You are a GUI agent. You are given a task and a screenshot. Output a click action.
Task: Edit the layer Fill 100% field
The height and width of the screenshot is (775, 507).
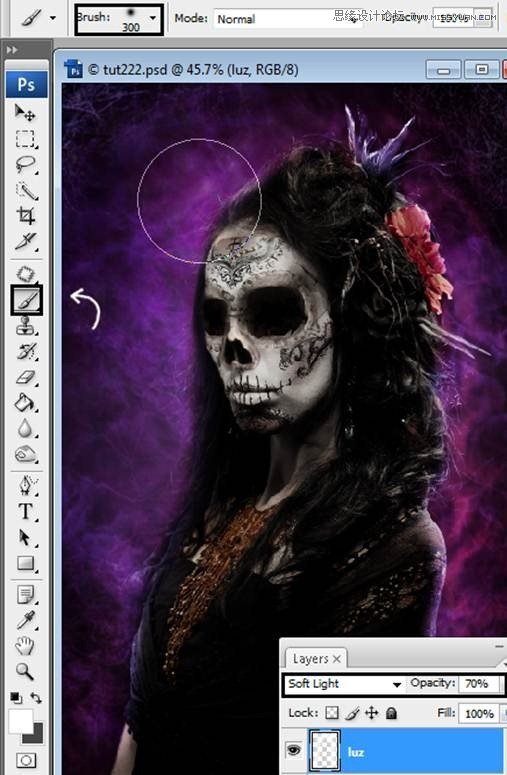click(479, 714)
